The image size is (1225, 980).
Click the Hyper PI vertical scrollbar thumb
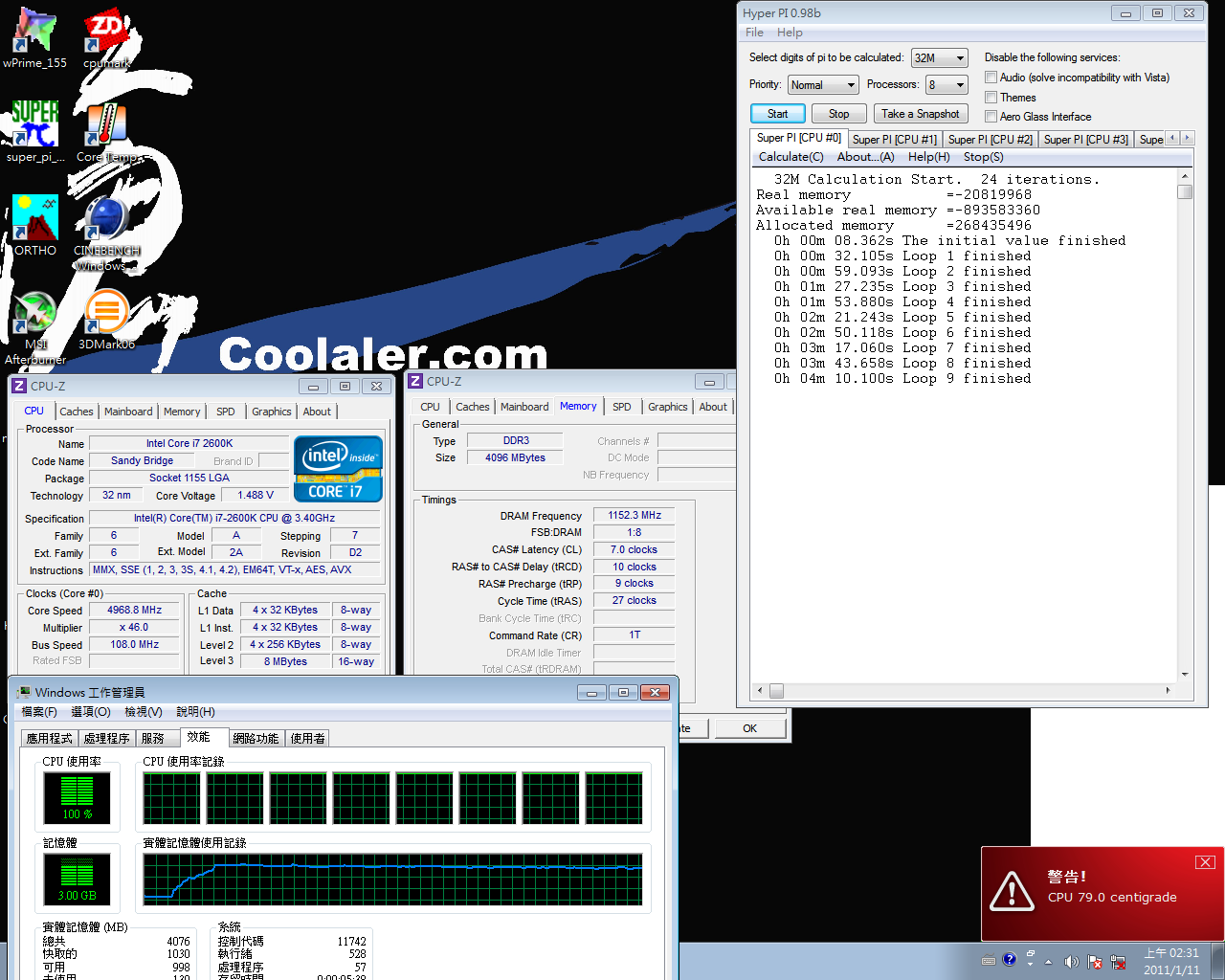tap(1185, 191)
